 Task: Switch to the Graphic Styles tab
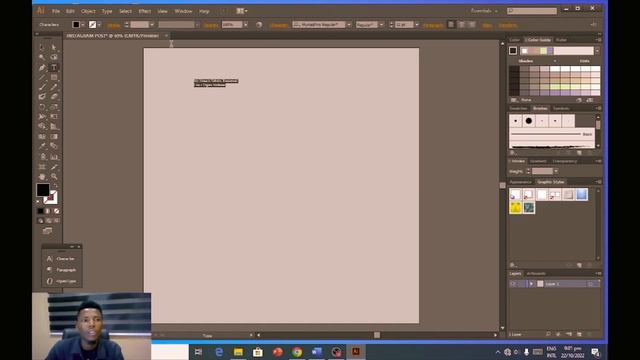click(x=550, y=182)
